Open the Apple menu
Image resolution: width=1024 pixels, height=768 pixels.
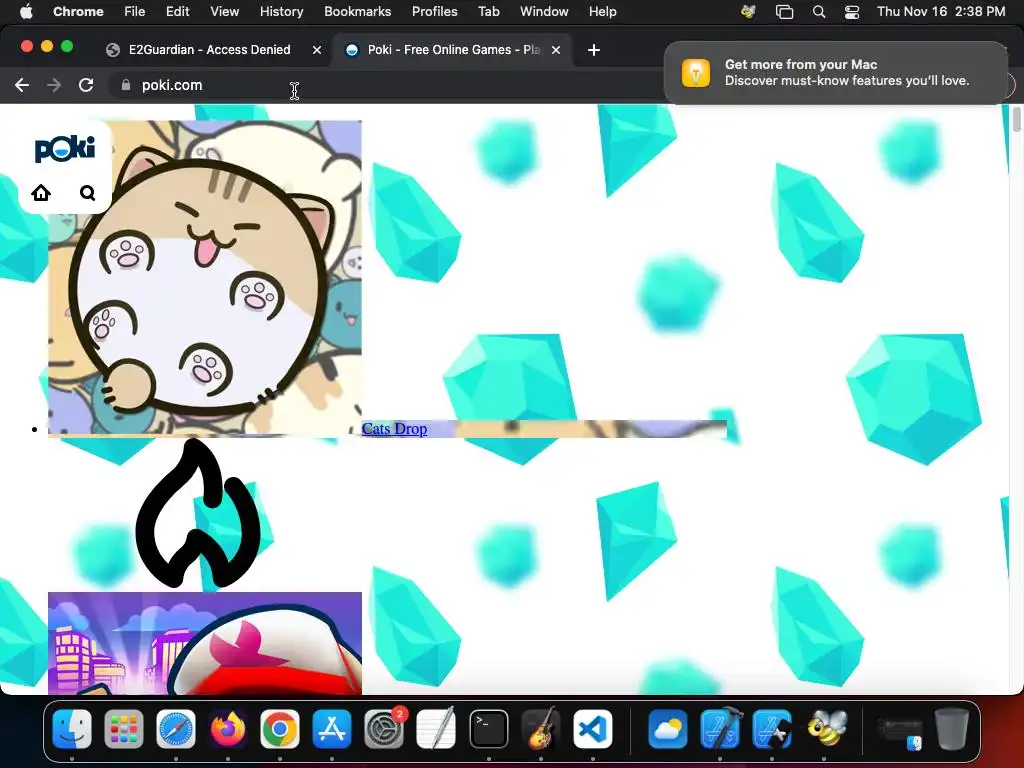coord(26,11)
